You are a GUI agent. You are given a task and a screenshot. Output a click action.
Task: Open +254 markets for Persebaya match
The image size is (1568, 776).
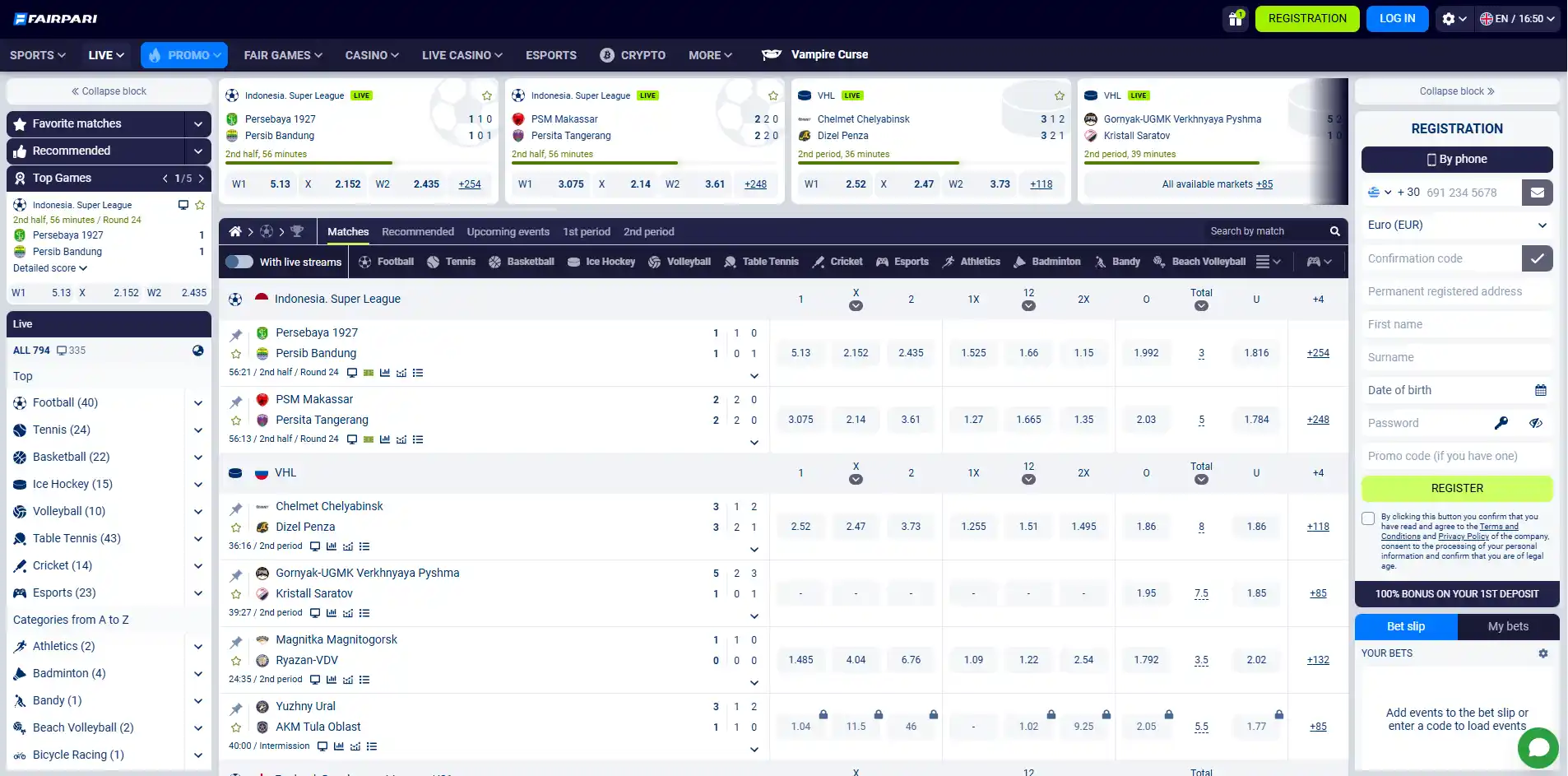tap(1318, 353)
